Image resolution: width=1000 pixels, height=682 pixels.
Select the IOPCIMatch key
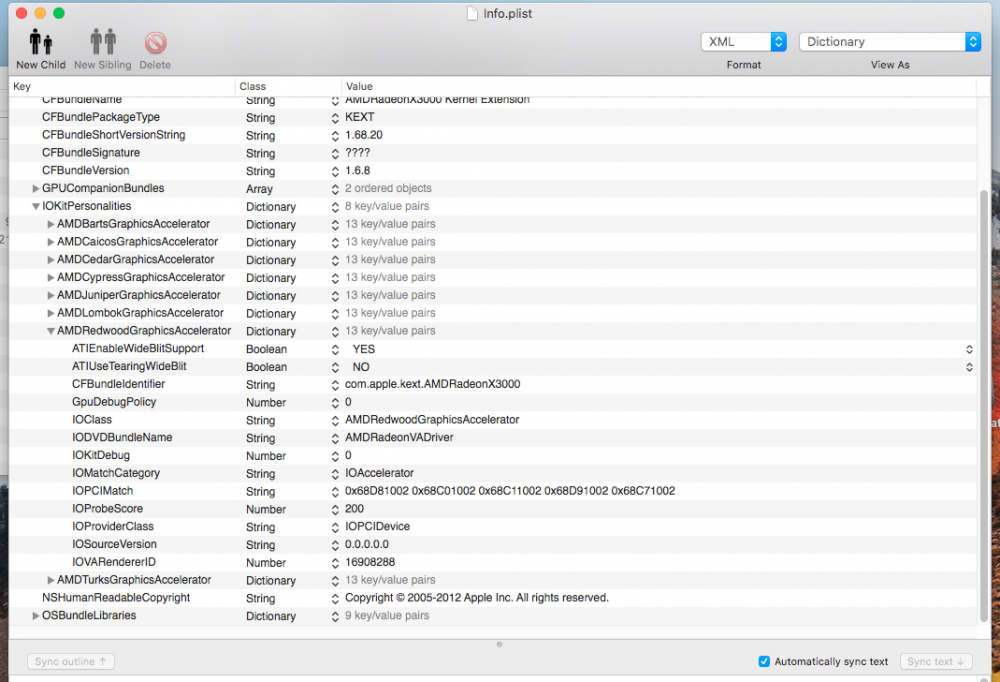(102, 491)
